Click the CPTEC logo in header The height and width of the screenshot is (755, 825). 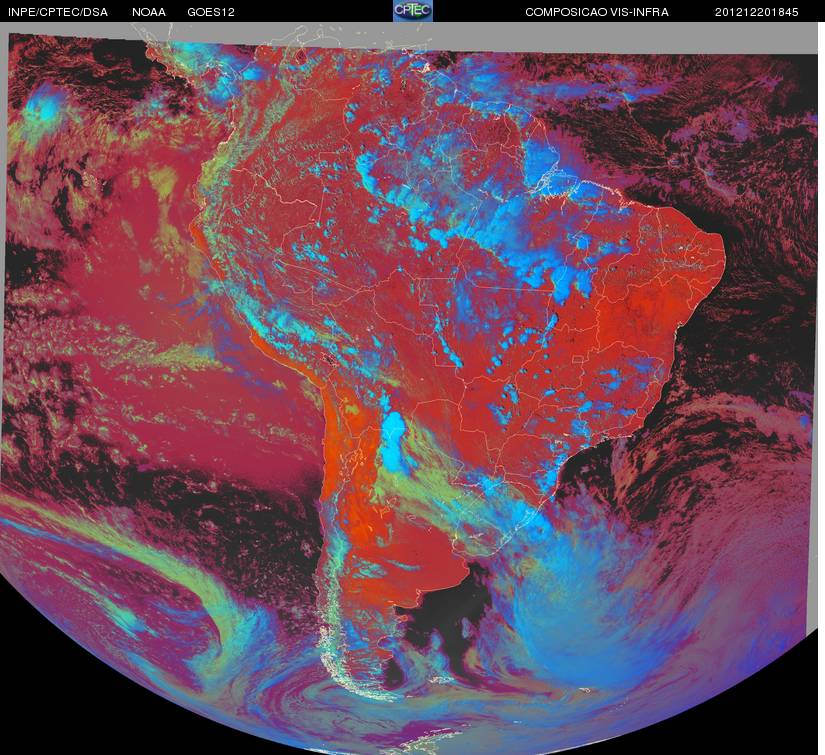413,11
